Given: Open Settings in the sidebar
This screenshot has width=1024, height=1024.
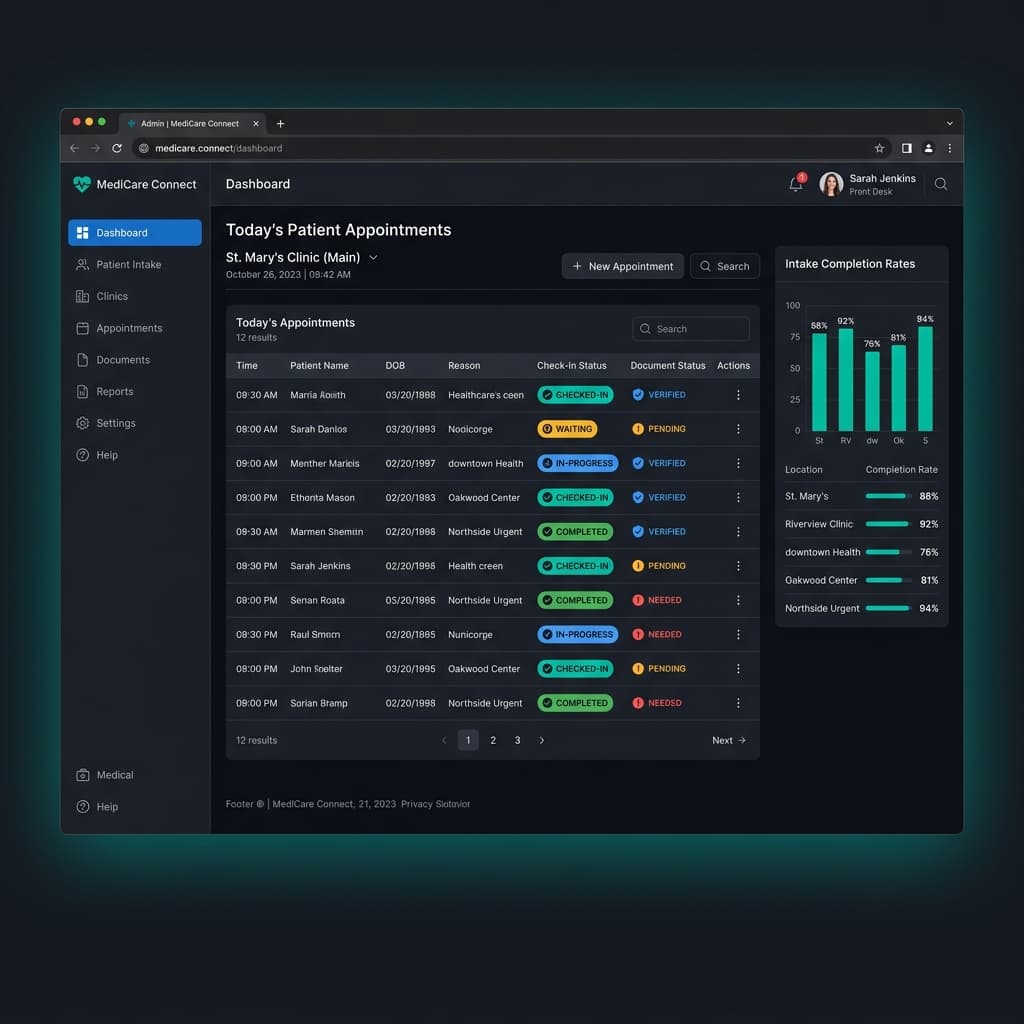Looking at the screenshot, I should 135,423.
